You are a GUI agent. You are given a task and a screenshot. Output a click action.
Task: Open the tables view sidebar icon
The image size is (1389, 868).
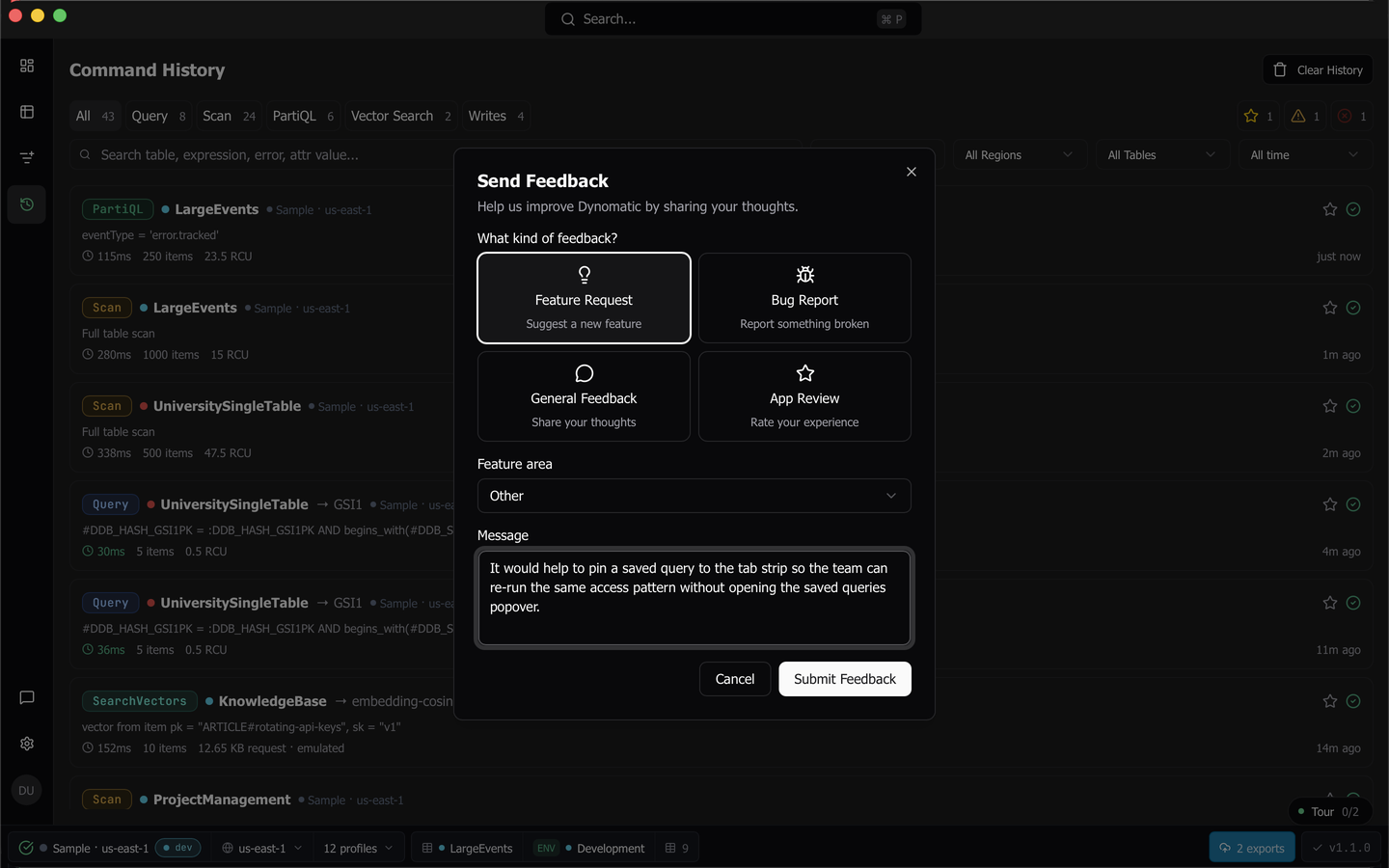27,112
